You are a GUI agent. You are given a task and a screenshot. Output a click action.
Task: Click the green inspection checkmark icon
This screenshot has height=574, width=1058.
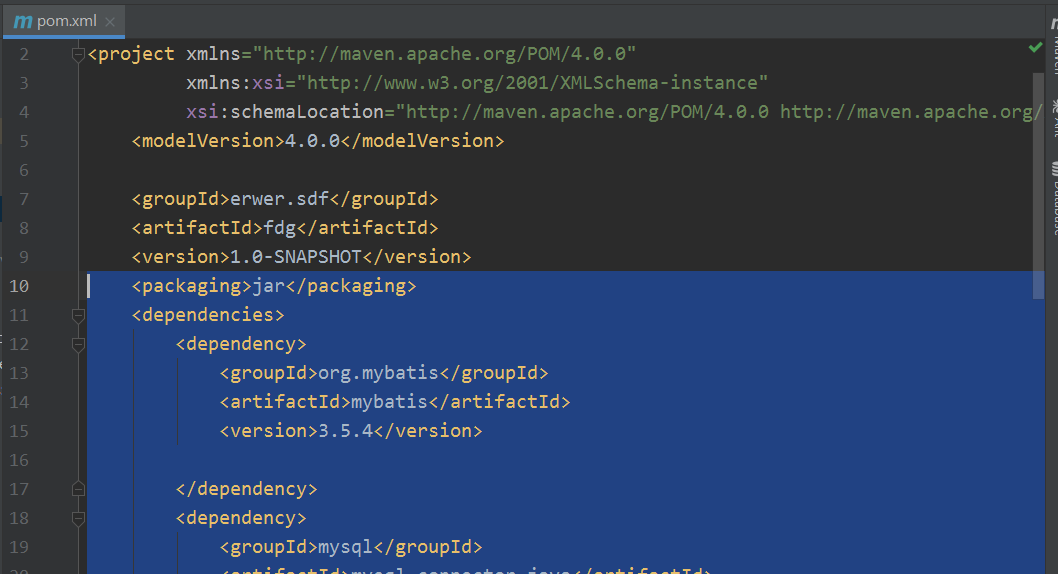pyautogui.click(x=1035, y=47)
